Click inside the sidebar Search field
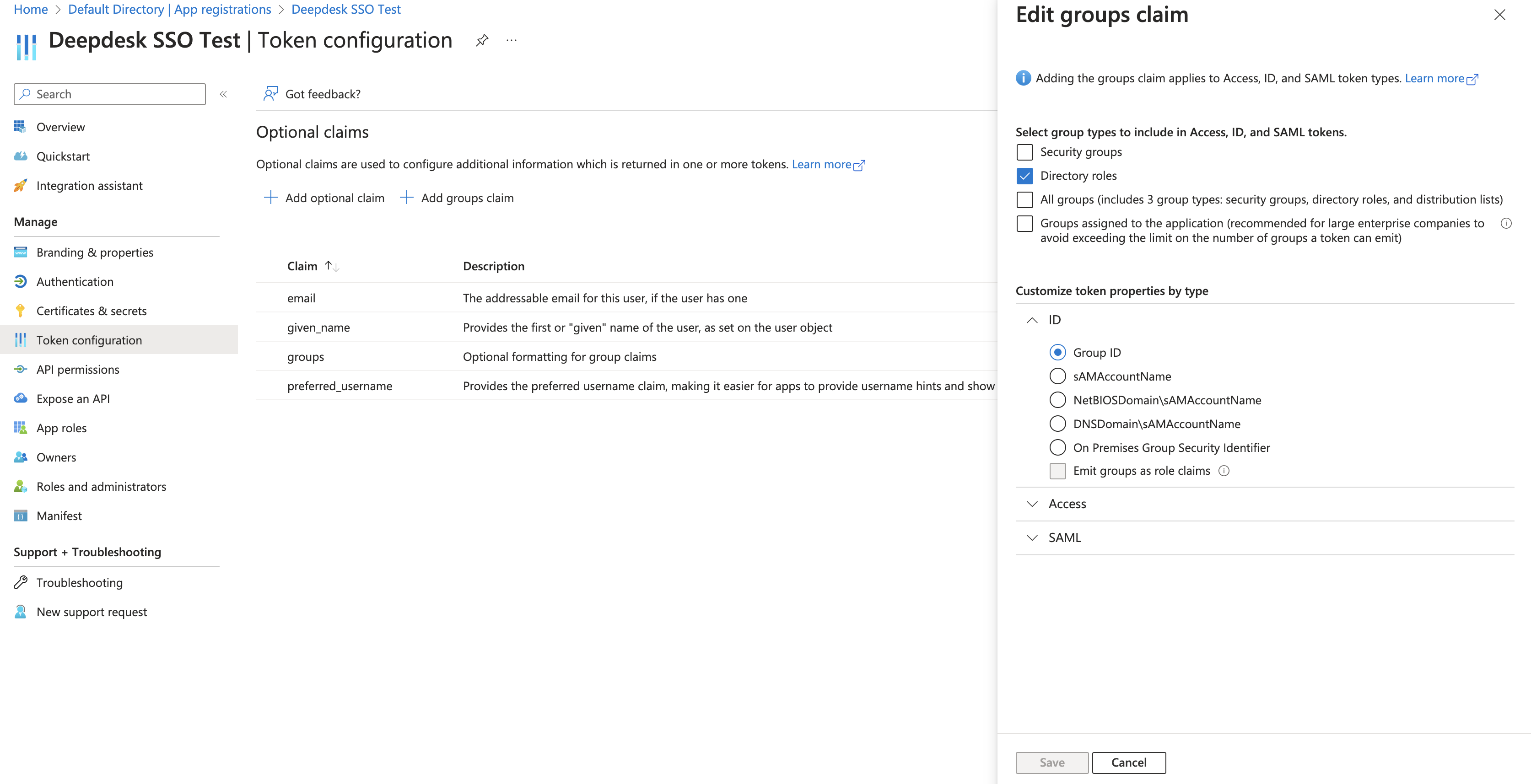 pos(110,94)
